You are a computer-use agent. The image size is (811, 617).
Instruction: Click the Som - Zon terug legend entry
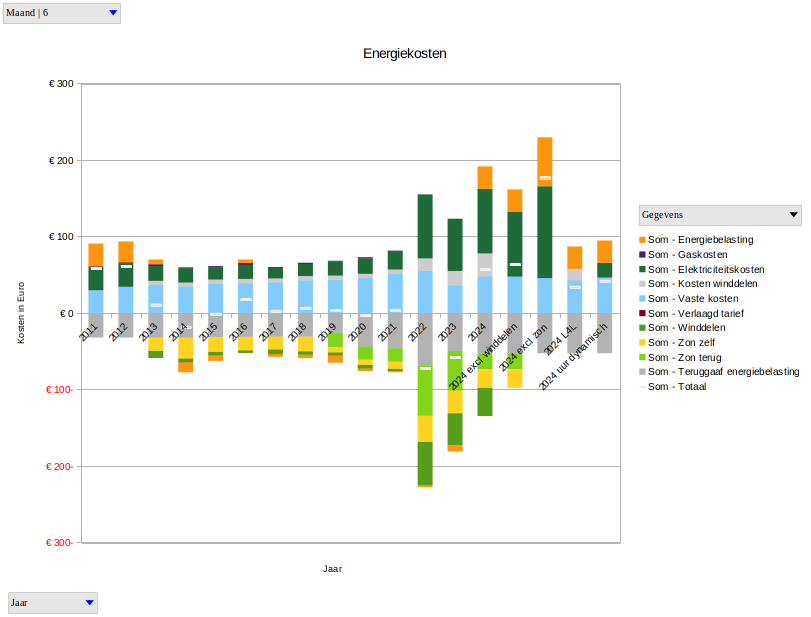point(692,357)
